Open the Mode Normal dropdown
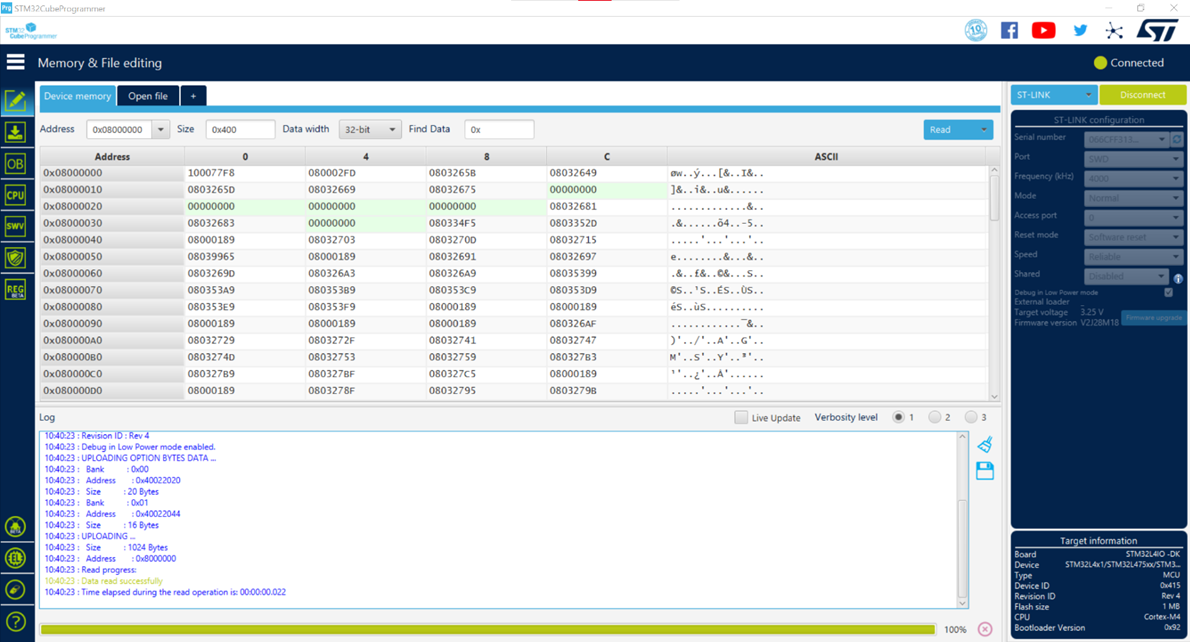 [1133, 198]
